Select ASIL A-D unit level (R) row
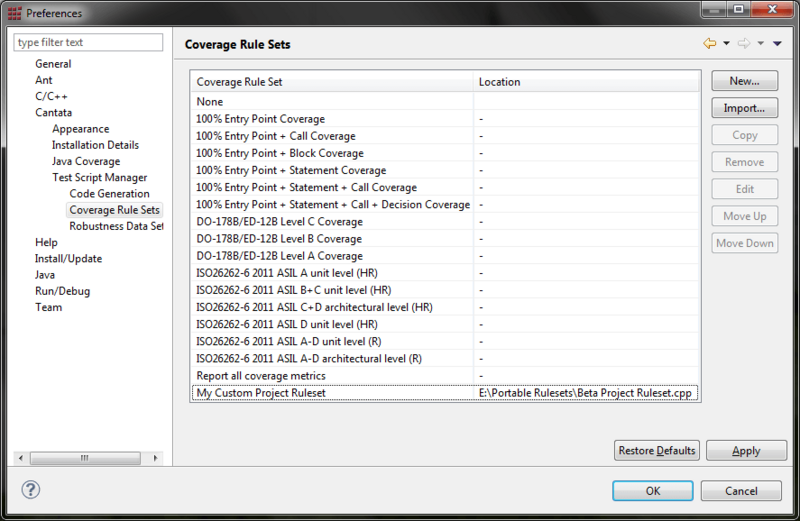The height and width of the screenshot is (521, 800). pos(445,341)
